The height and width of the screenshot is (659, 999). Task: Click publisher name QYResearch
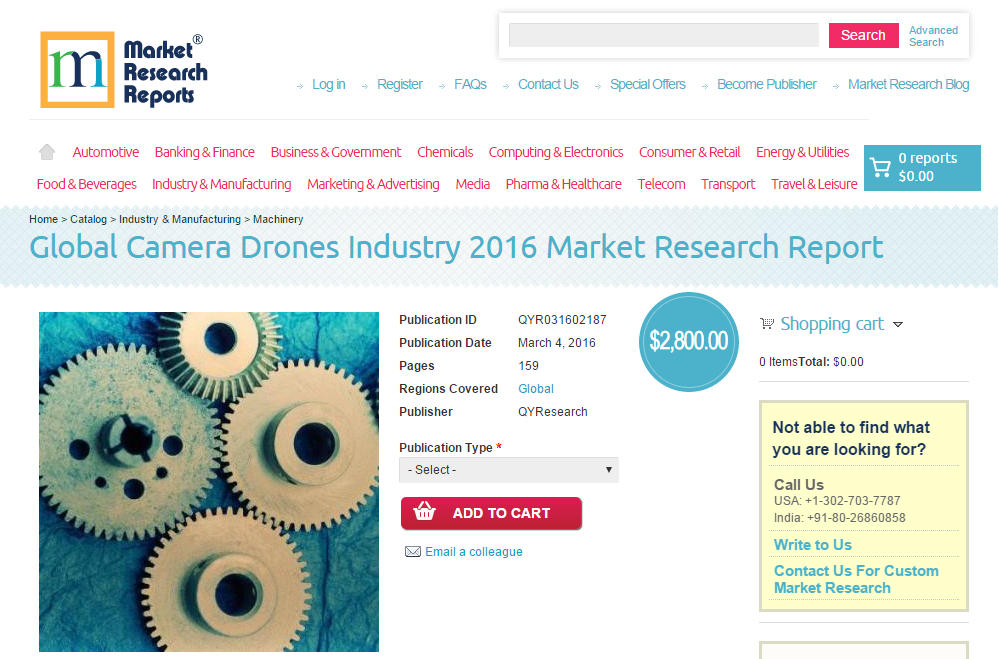[553, 412]
